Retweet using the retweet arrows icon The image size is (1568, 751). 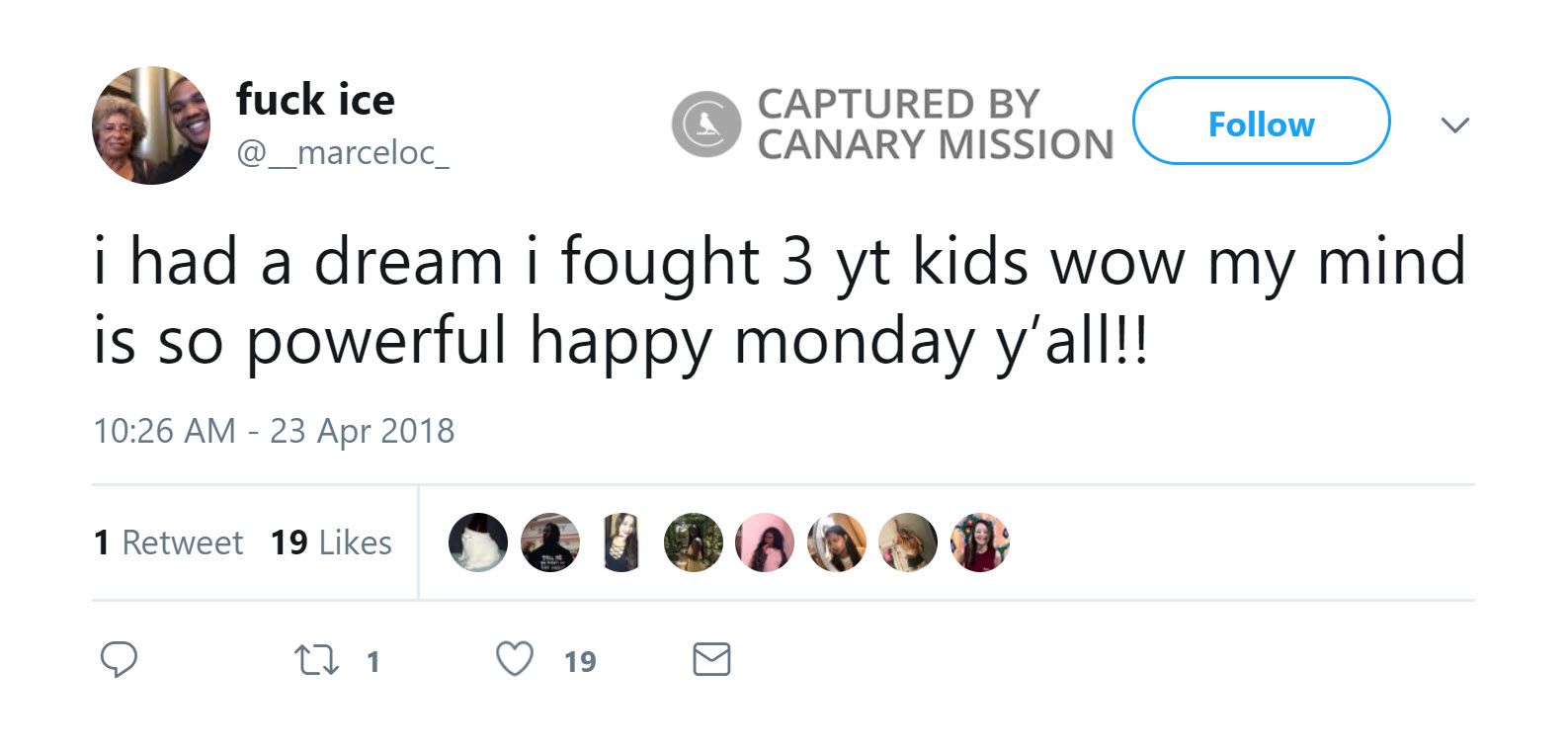317,660
